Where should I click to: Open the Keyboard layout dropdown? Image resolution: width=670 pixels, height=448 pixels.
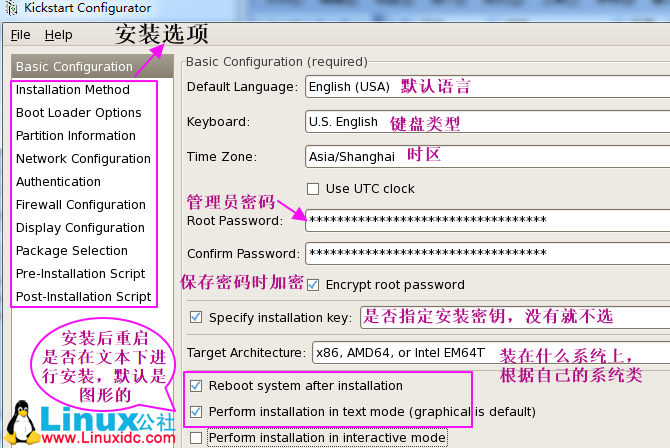pyautogui.click(x=488, y=122)
